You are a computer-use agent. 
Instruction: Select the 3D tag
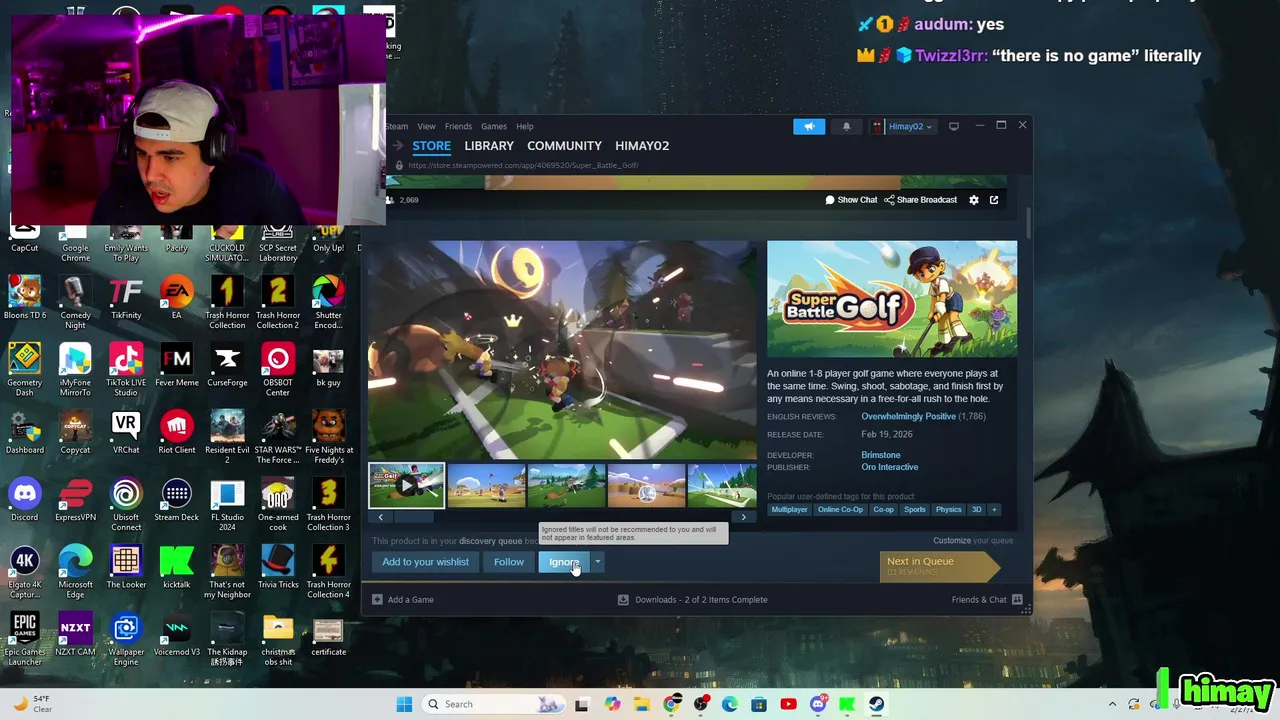click(x=977, y=510)
